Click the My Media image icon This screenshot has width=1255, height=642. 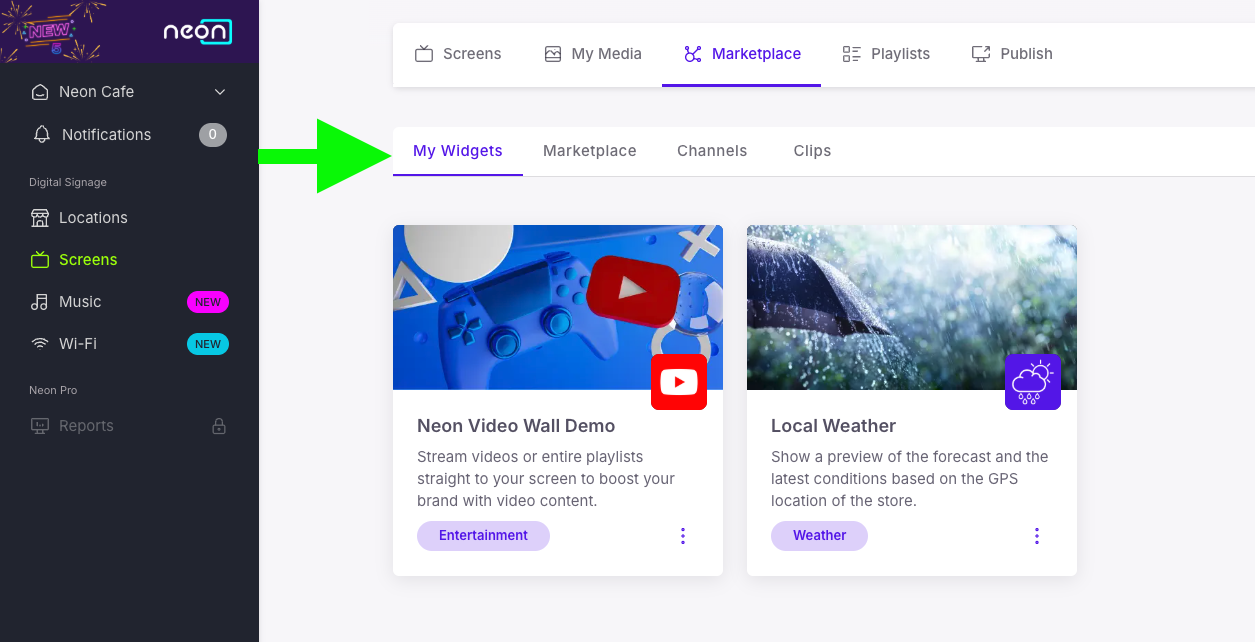553,54
